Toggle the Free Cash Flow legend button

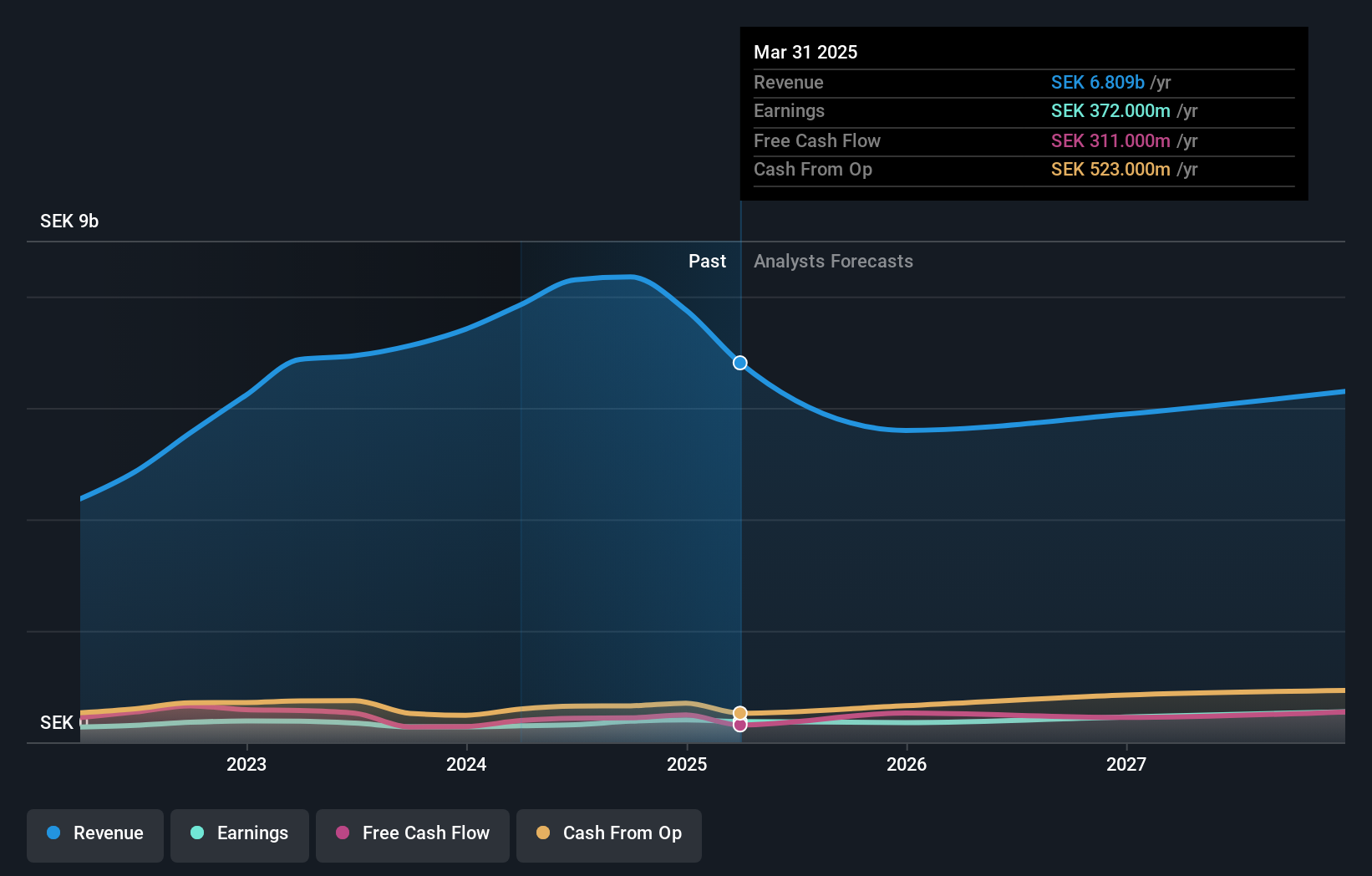tap(413, 835)
